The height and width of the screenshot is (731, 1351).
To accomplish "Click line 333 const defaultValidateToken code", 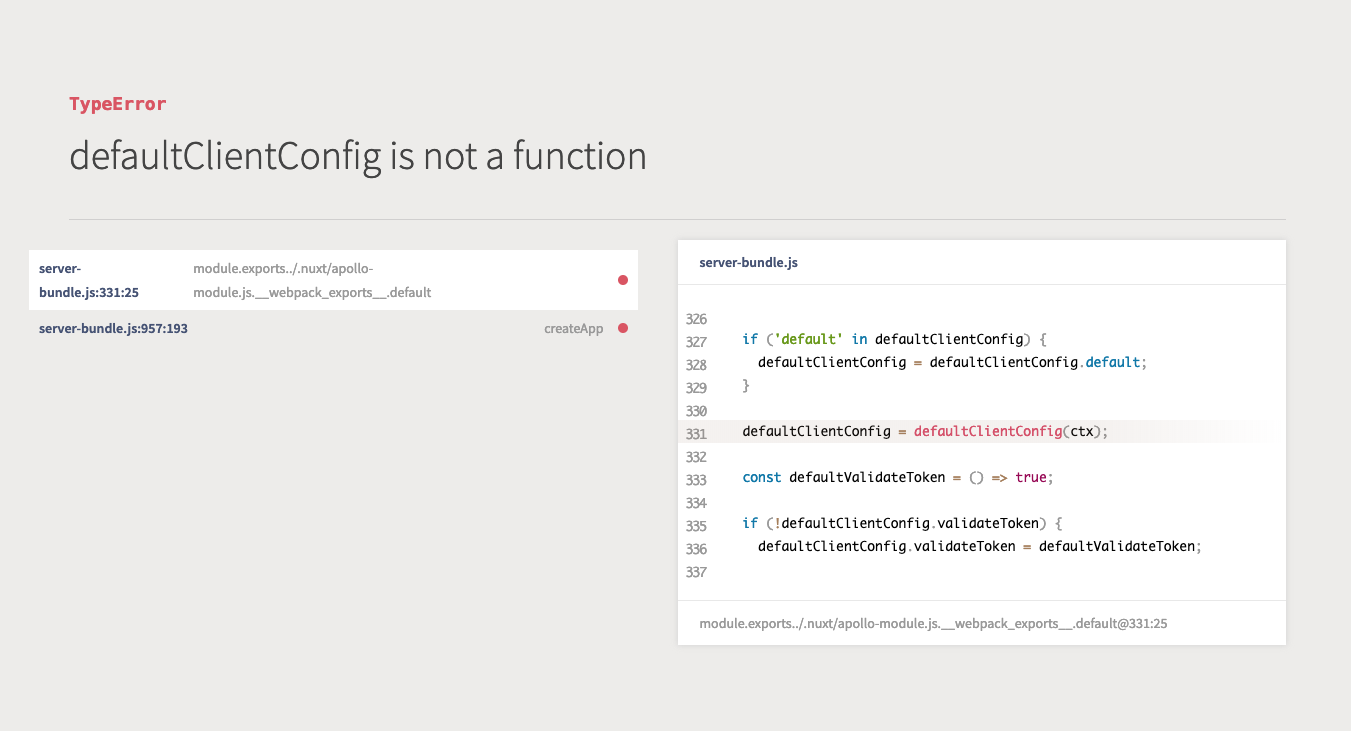I will pos(898,477).
